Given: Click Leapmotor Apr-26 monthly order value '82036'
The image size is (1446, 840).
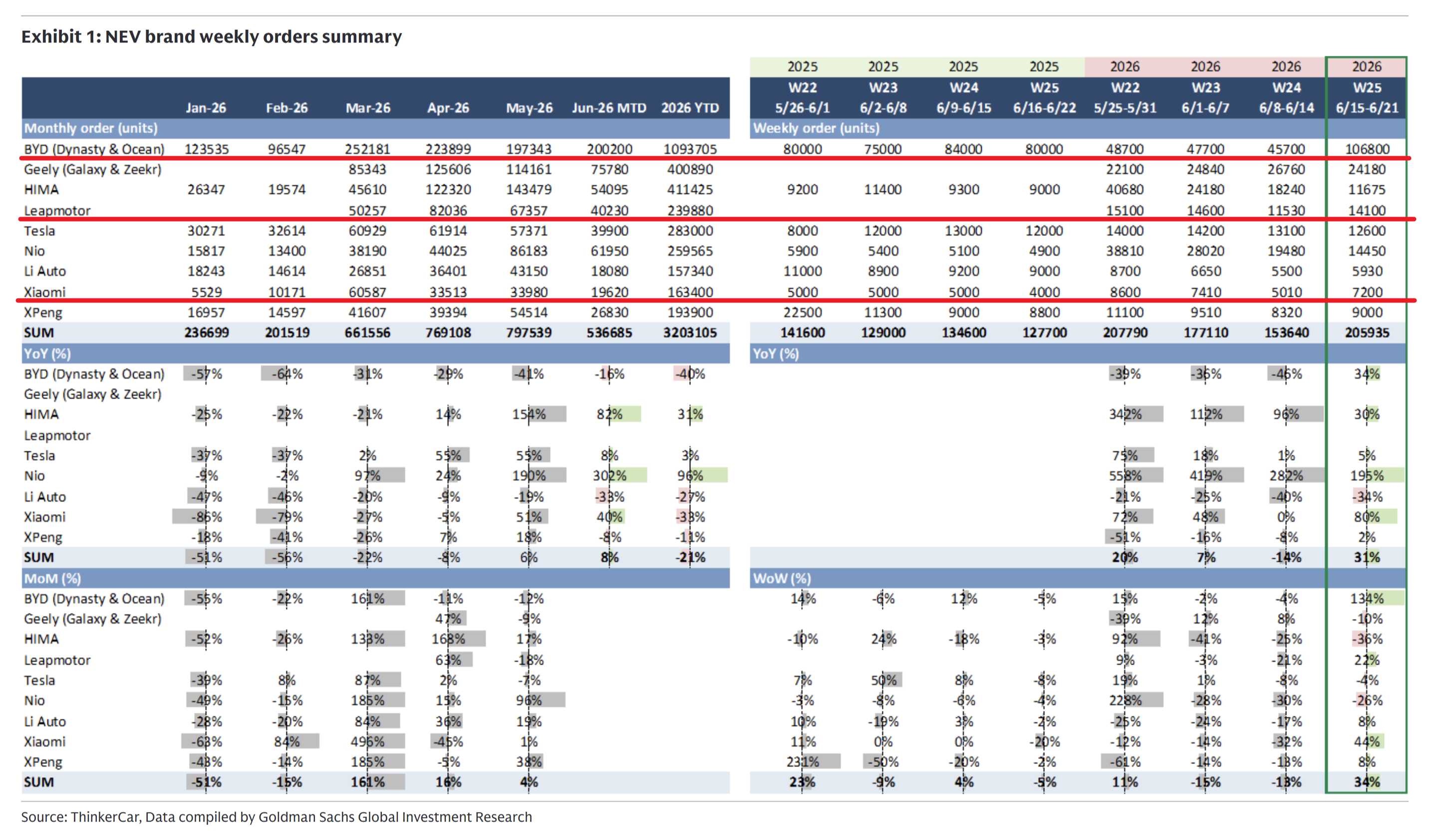Looking at the screenshot, I should coord(448,211).
